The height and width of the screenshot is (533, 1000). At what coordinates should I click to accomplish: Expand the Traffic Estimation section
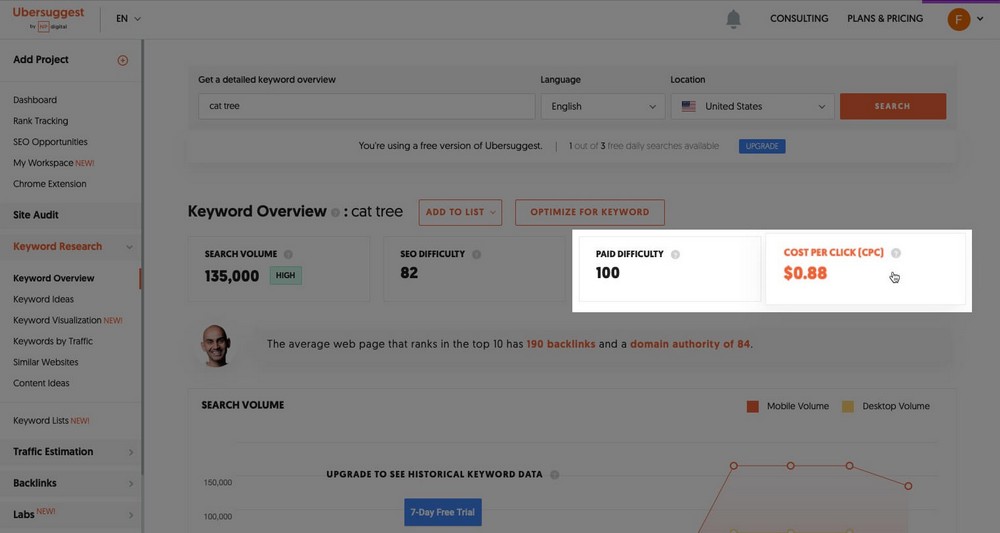pos(131,452)
